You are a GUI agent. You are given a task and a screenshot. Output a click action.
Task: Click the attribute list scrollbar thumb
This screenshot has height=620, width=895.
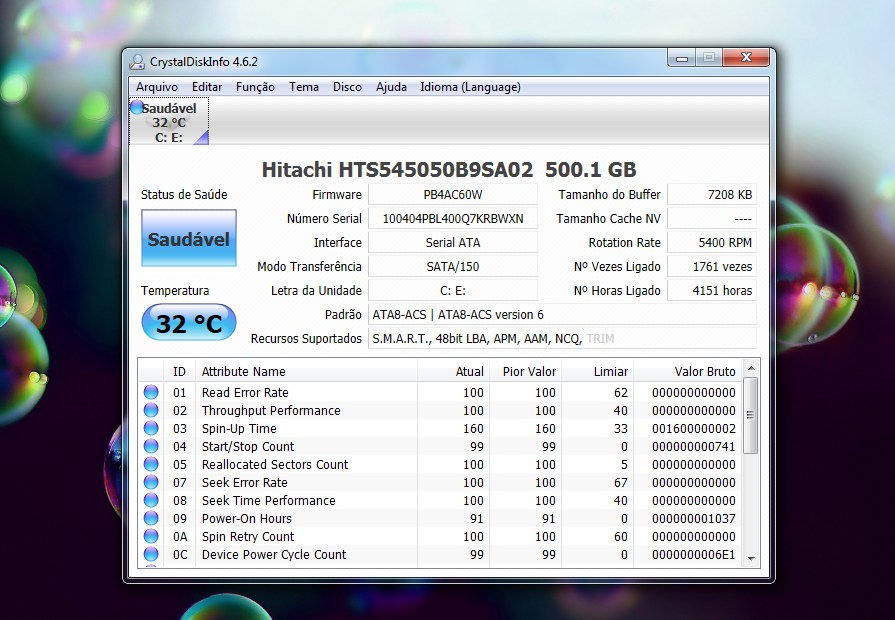click(751, 415)
